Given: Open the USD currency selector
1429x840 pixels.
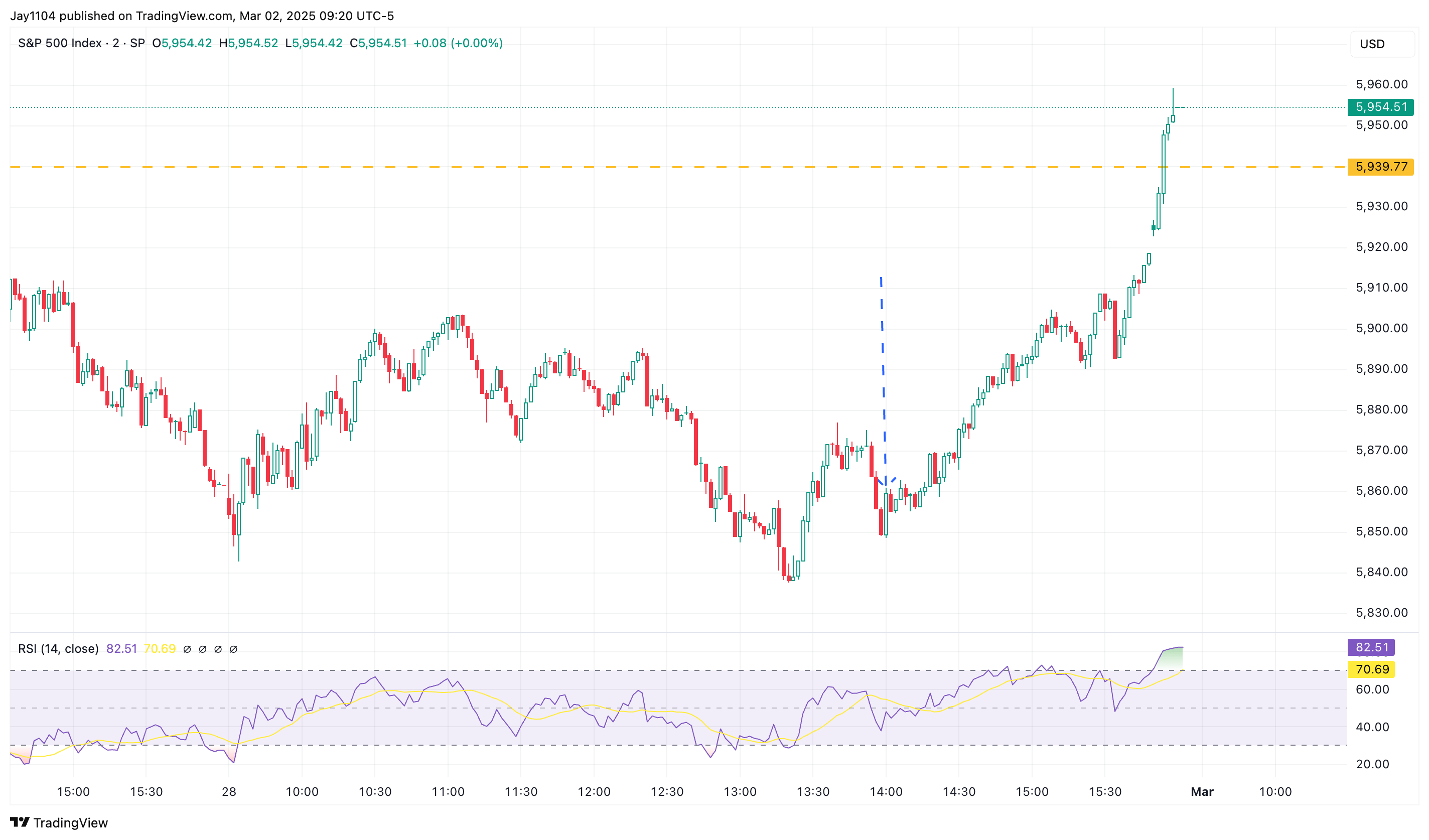Looking at the screenshot, I should pos(1381,44).
